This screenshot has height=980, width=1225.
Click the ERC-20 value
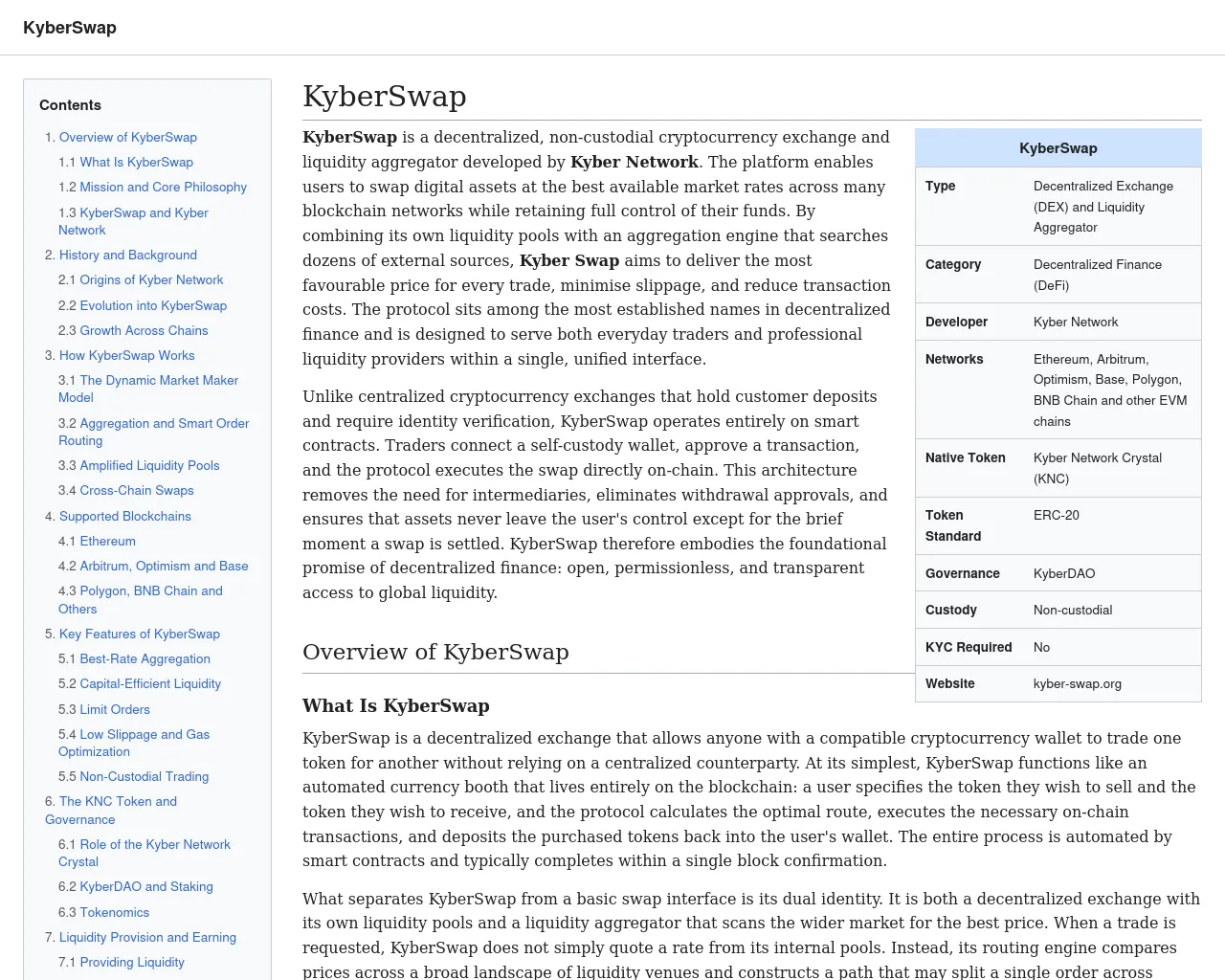pos(1057,515)
